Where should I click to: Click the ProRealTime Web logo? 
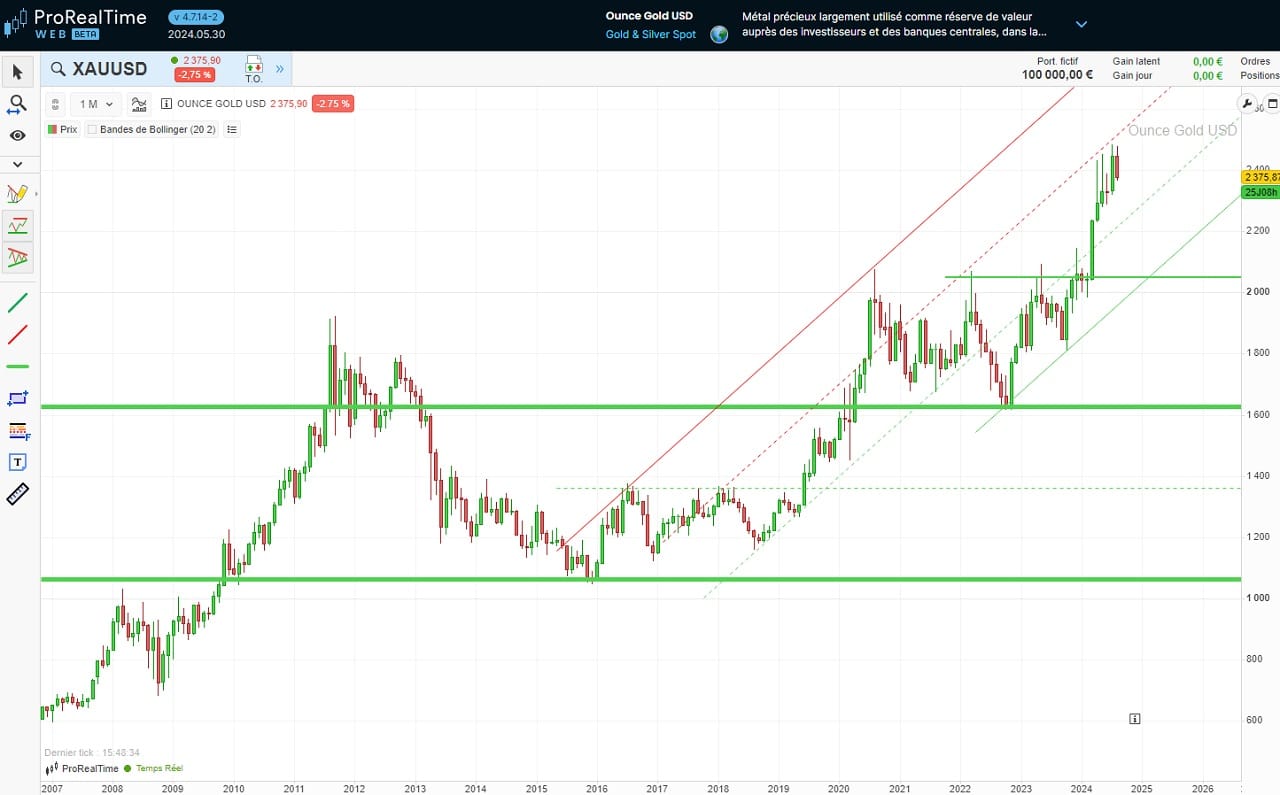[x=75, y=23]
